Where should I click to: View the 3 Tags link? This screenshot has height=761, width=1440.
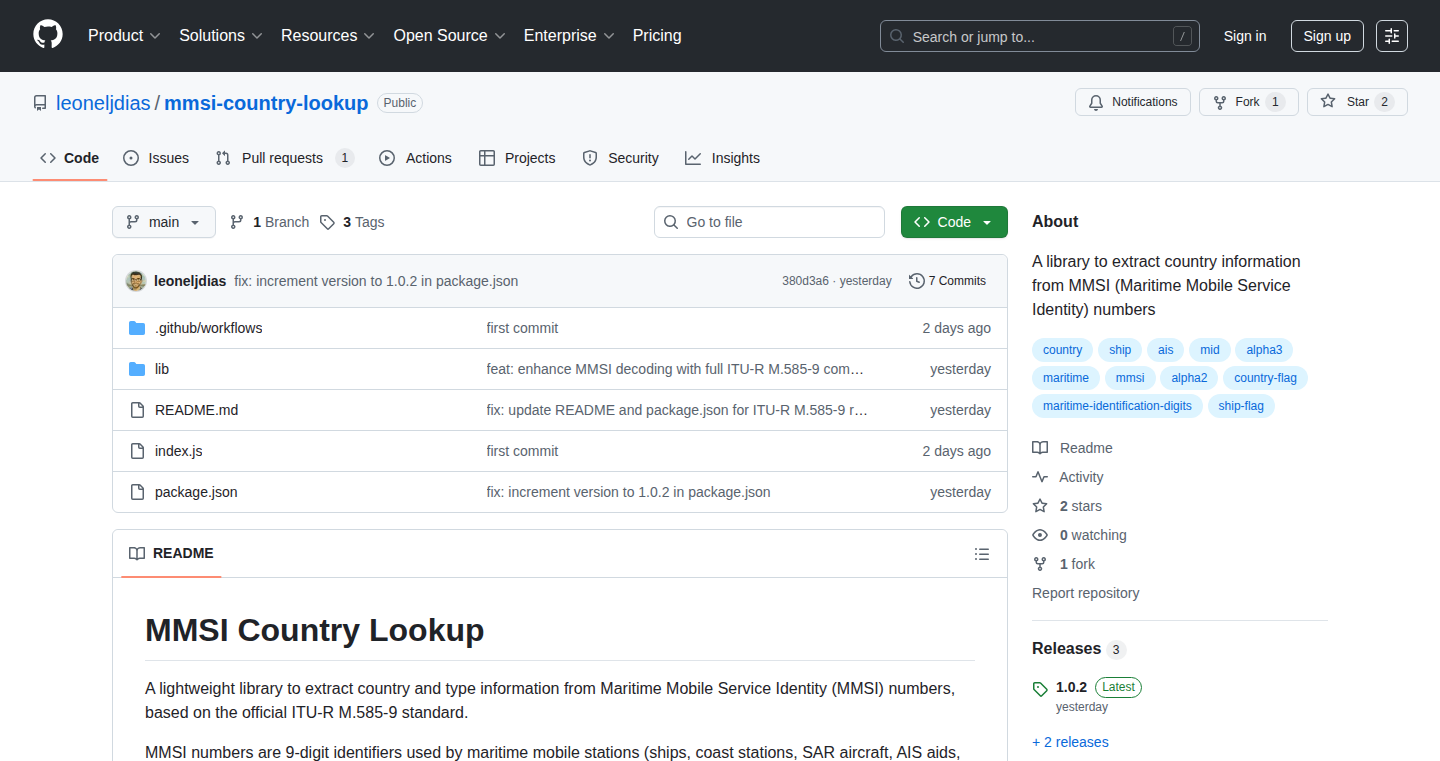(x=352, y=222)
